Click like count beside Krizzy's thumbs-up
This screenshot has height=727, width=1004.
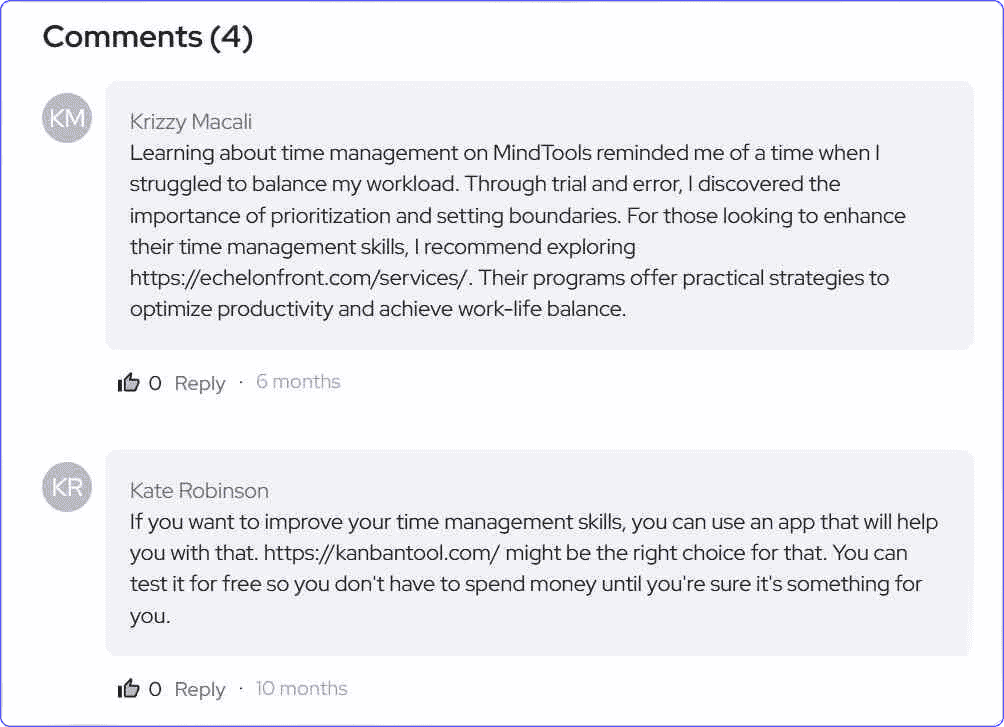[155, 383]
